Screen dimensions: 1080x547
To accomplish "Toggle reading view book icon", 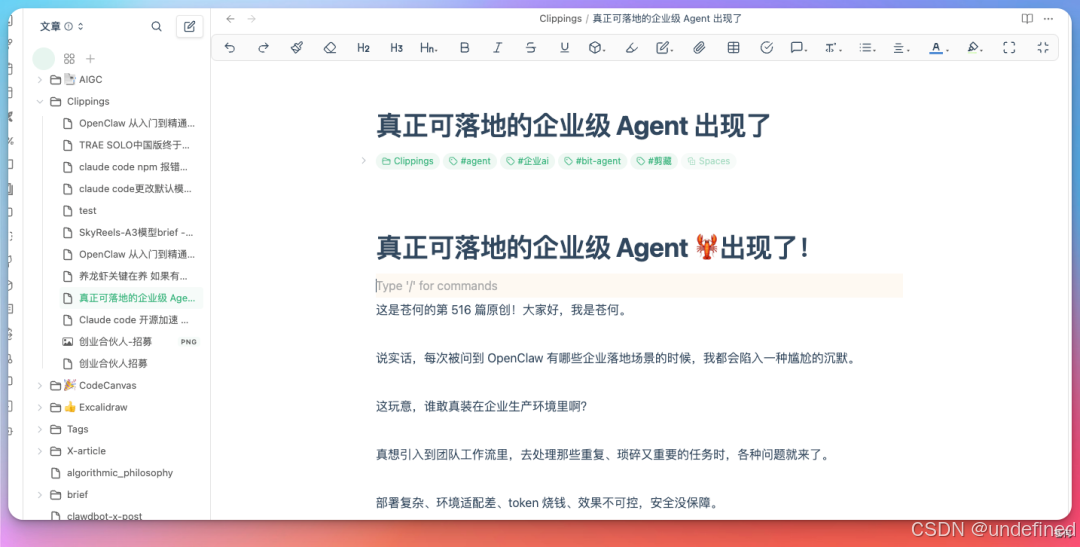I will [1027, 19].
